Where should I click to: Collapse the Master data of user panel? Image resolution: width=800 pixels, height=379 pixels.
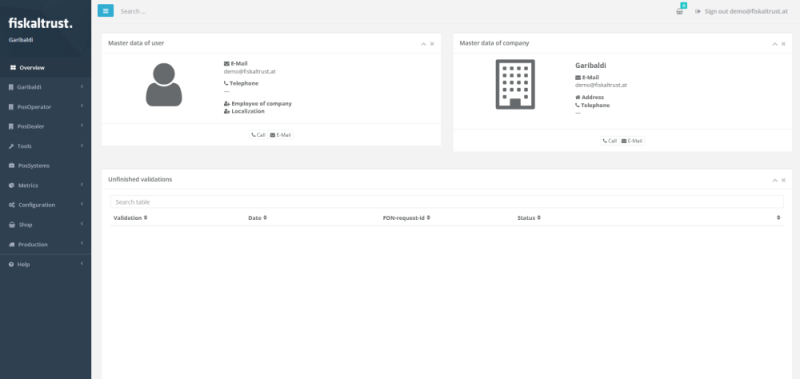423,44
